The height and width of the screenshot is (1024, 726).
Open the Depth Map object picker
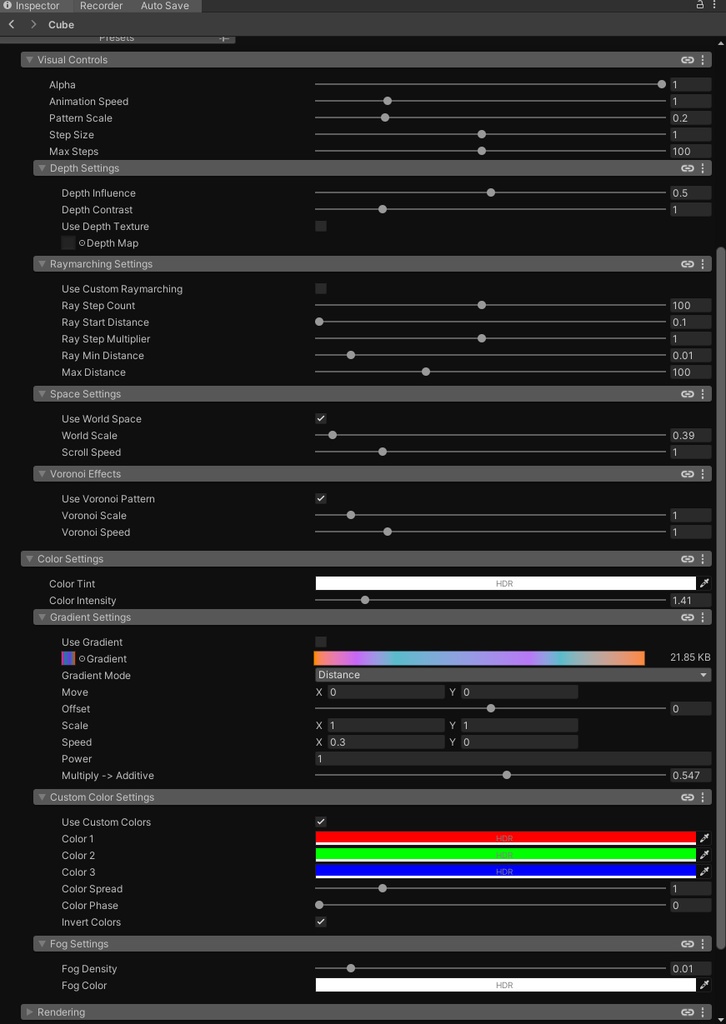82,243
